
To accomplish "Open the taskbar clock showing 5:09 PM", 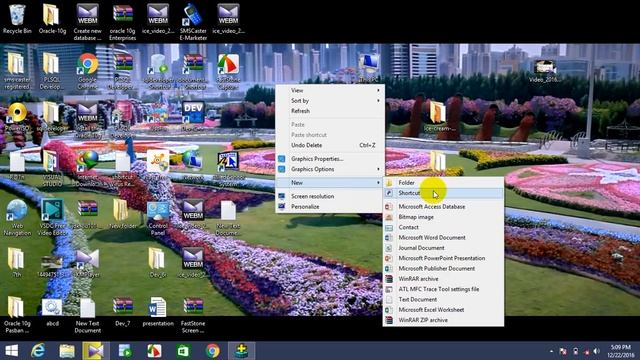I will (x=621, y=351).
